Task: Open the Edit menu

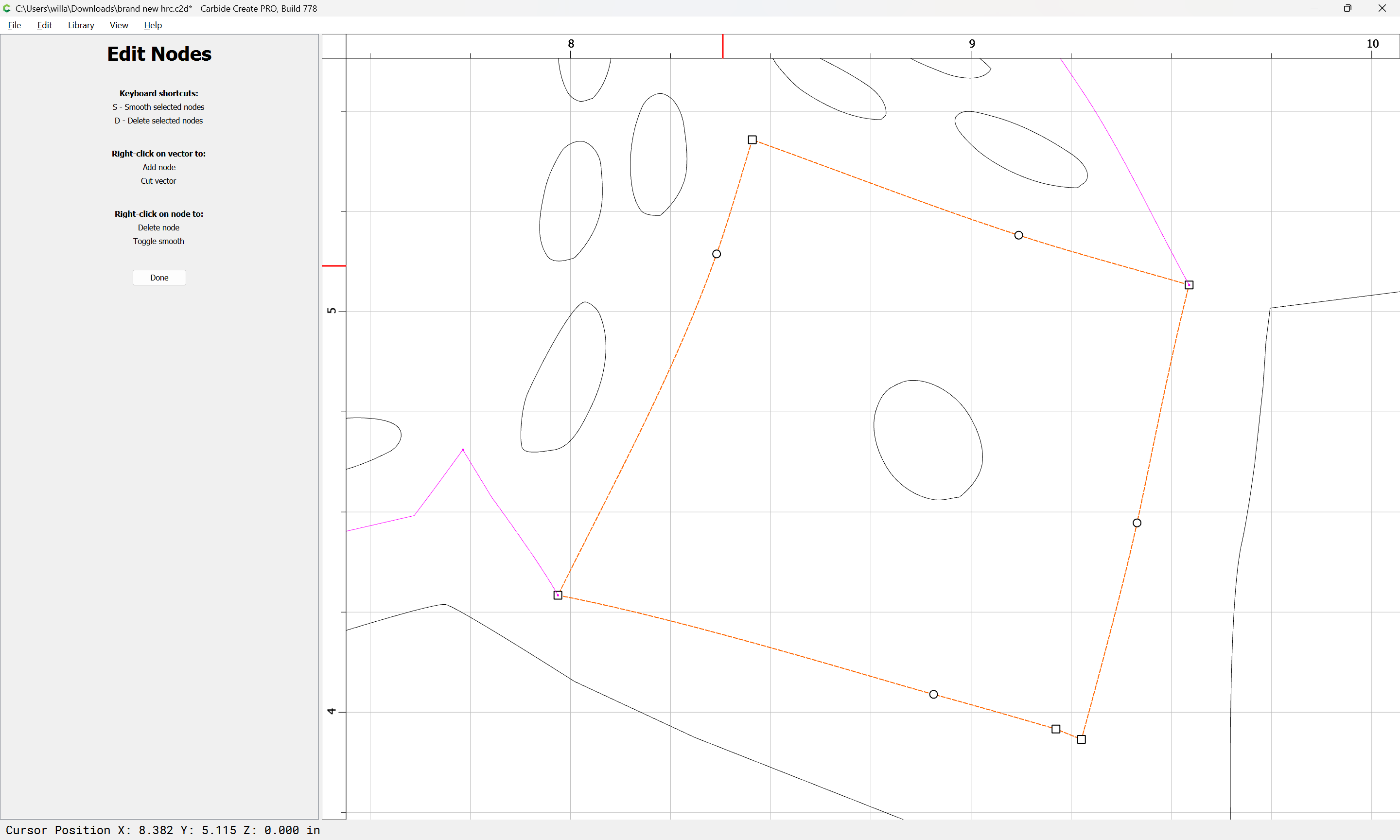Action: [x=44, y=25]
